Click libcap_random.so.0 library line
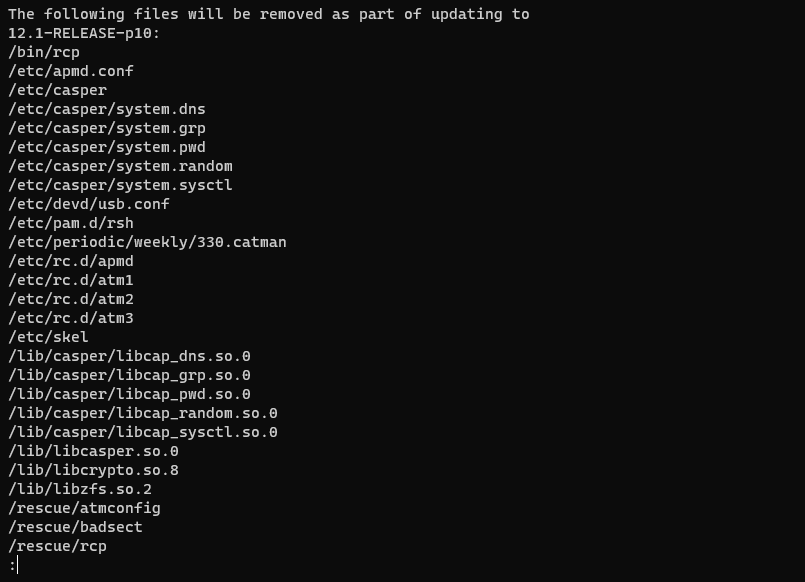Viewport: 805px width, 582px height. 143,413
